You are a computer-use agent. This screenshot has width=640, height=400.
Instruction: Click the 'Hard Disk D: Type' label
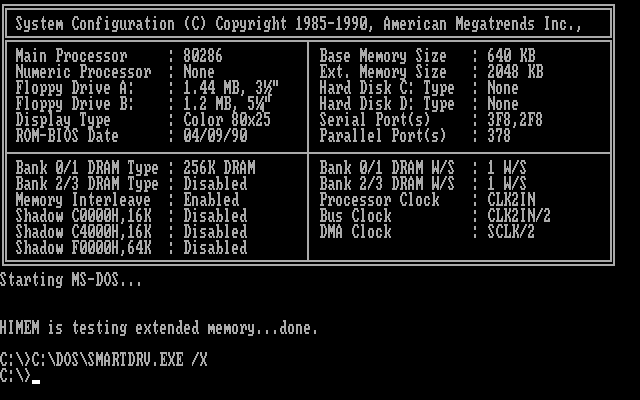[x=387, y=104]
